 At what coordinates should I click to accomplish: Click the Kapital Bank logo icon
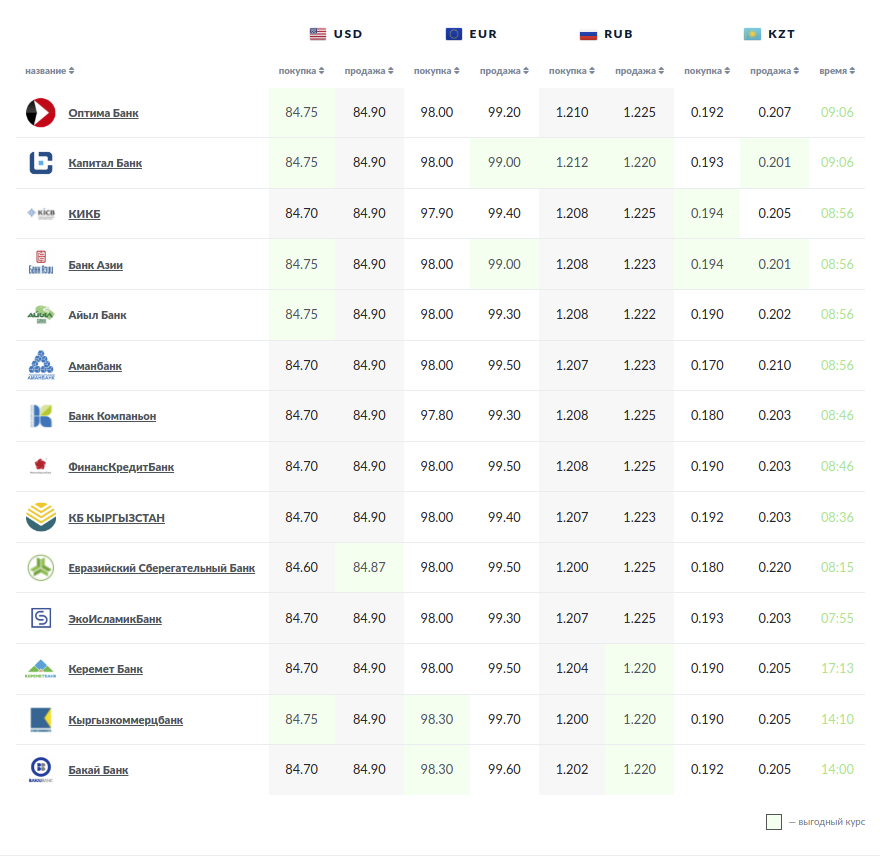pos(40,163)
